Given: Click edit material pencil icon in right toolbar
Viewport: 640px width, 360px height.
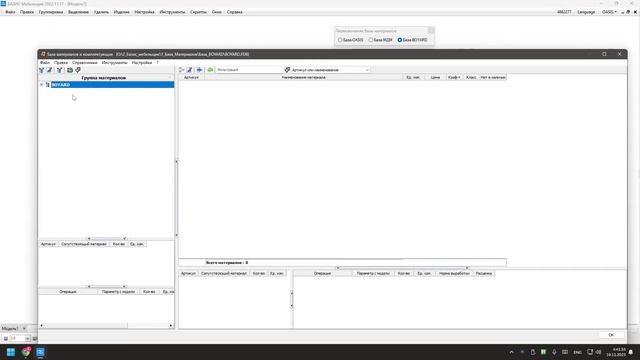Looking at the screenshot, I should [189, 70].
